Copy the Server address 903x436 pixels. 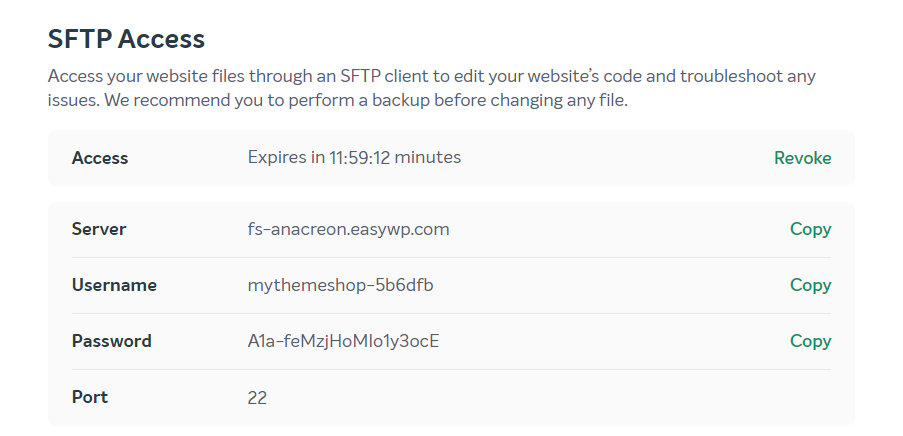(810, 229)
